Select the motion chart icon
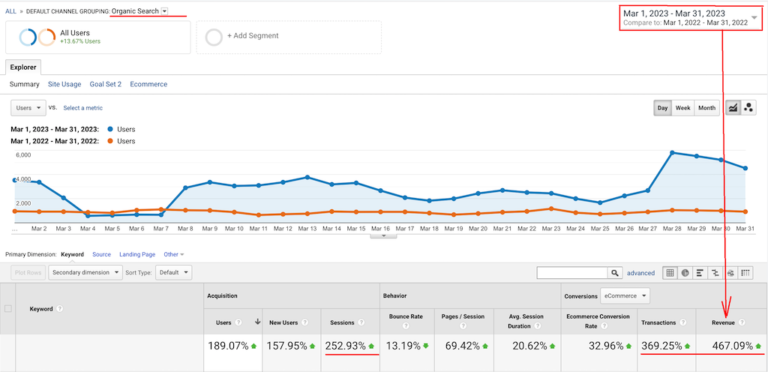768x372 pixels. coord(748,108)
